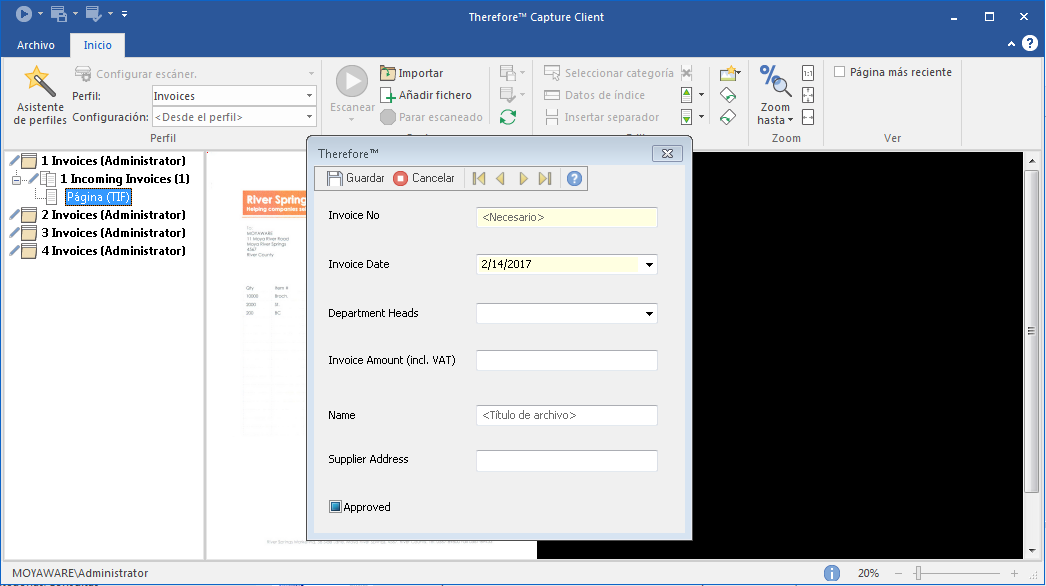The width and height of the screenshot is (1046, 586).
Task: Click the Zoom hasta magnifier icon
Action: pyautogui.click(x=775, y=81)
